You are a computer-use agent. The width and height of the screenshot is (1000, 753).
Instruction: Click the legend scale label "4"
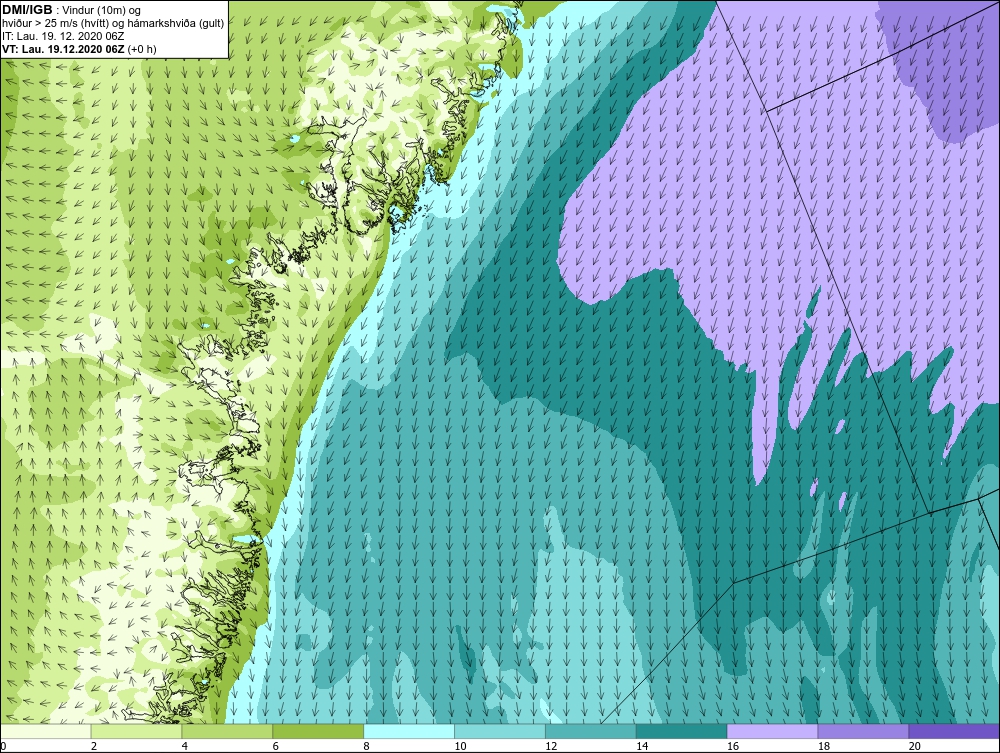pyautogui.click(x=185, y=746)
